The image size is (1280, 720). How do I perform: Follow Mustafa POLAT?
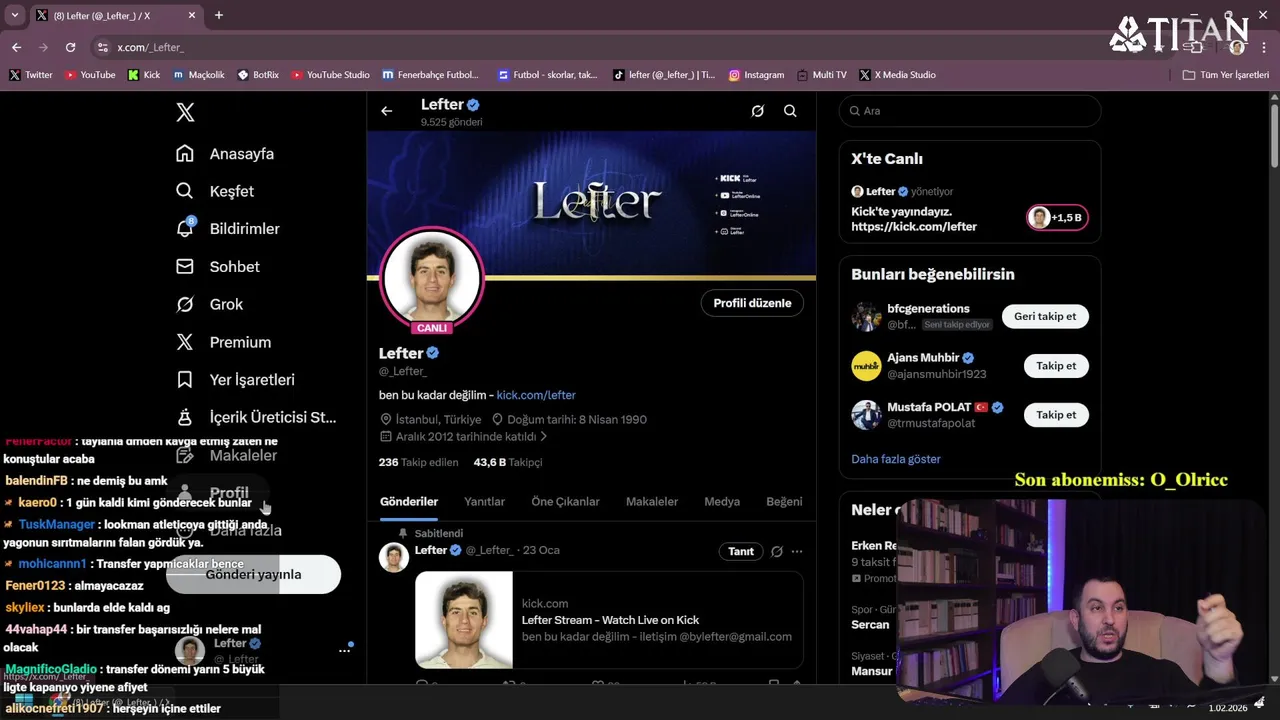tap(1056, 415)
